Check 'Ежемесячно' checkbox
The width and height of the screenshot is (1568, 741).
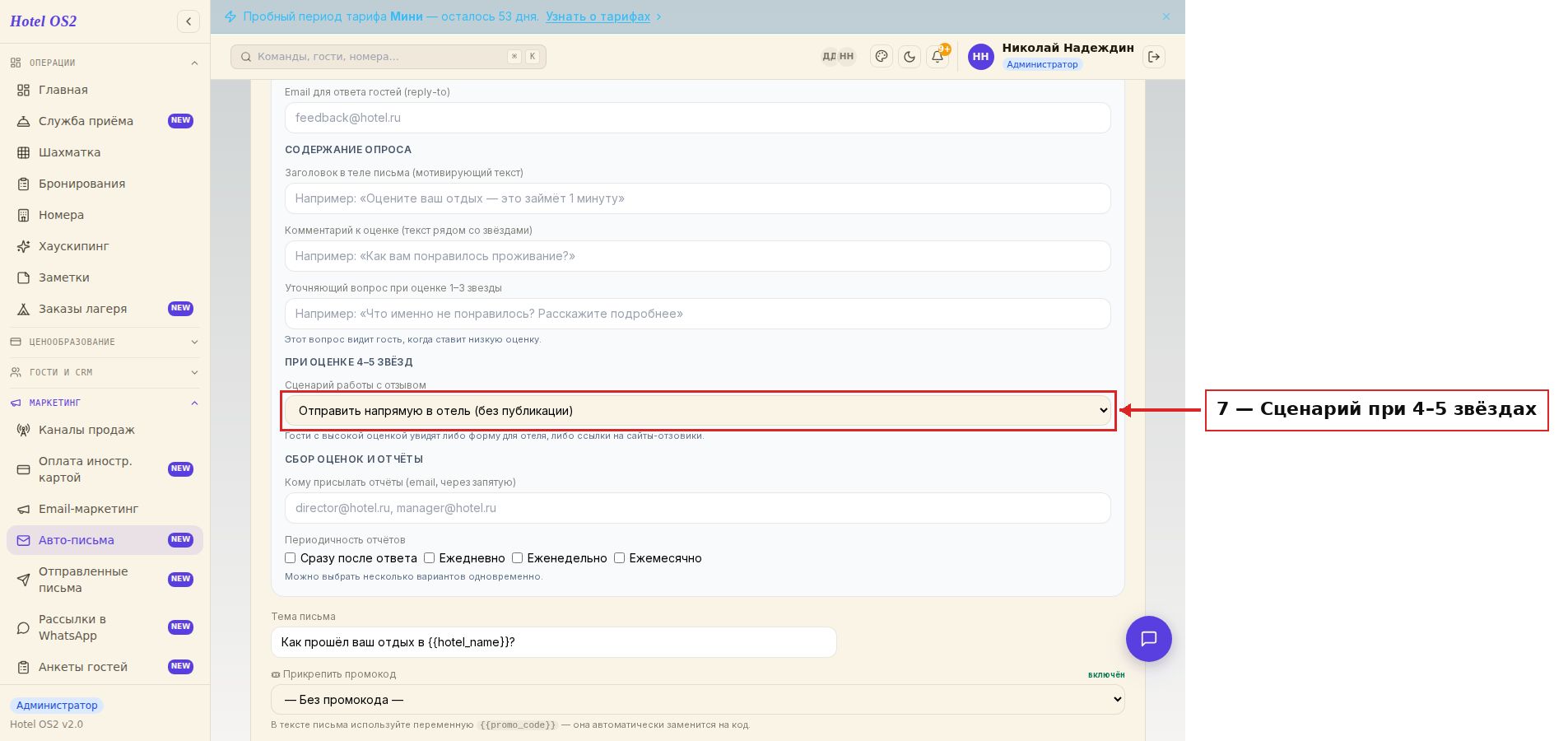(619, 558)
